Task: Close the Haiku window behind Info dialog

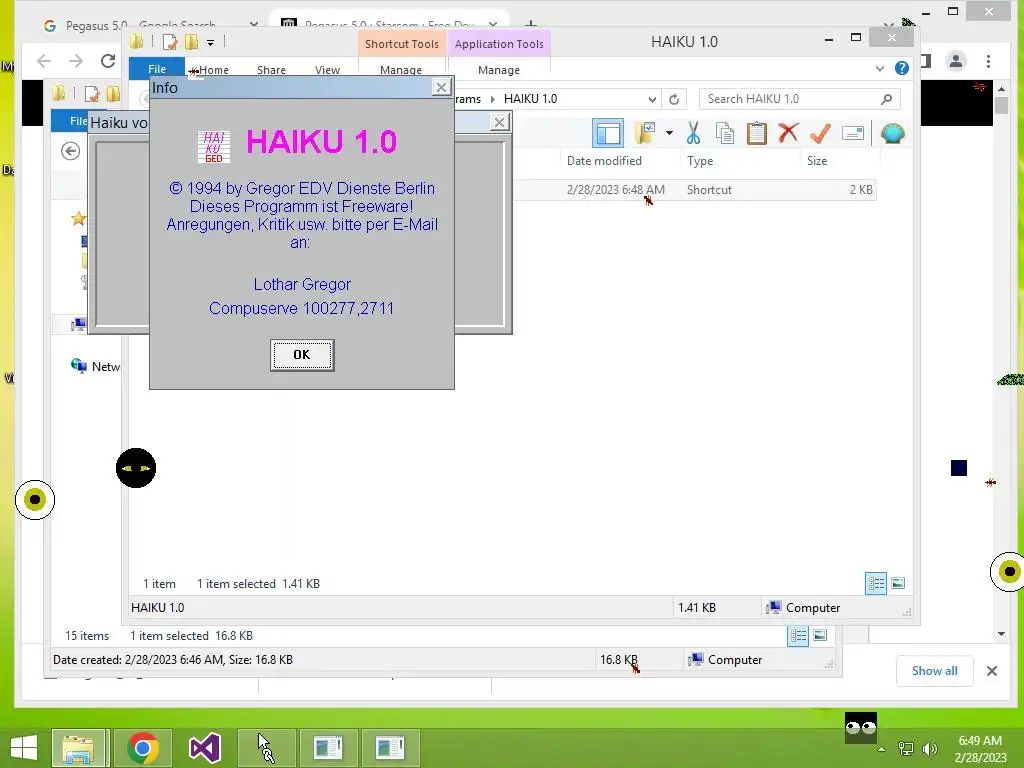Action: [x=500, y=122]
